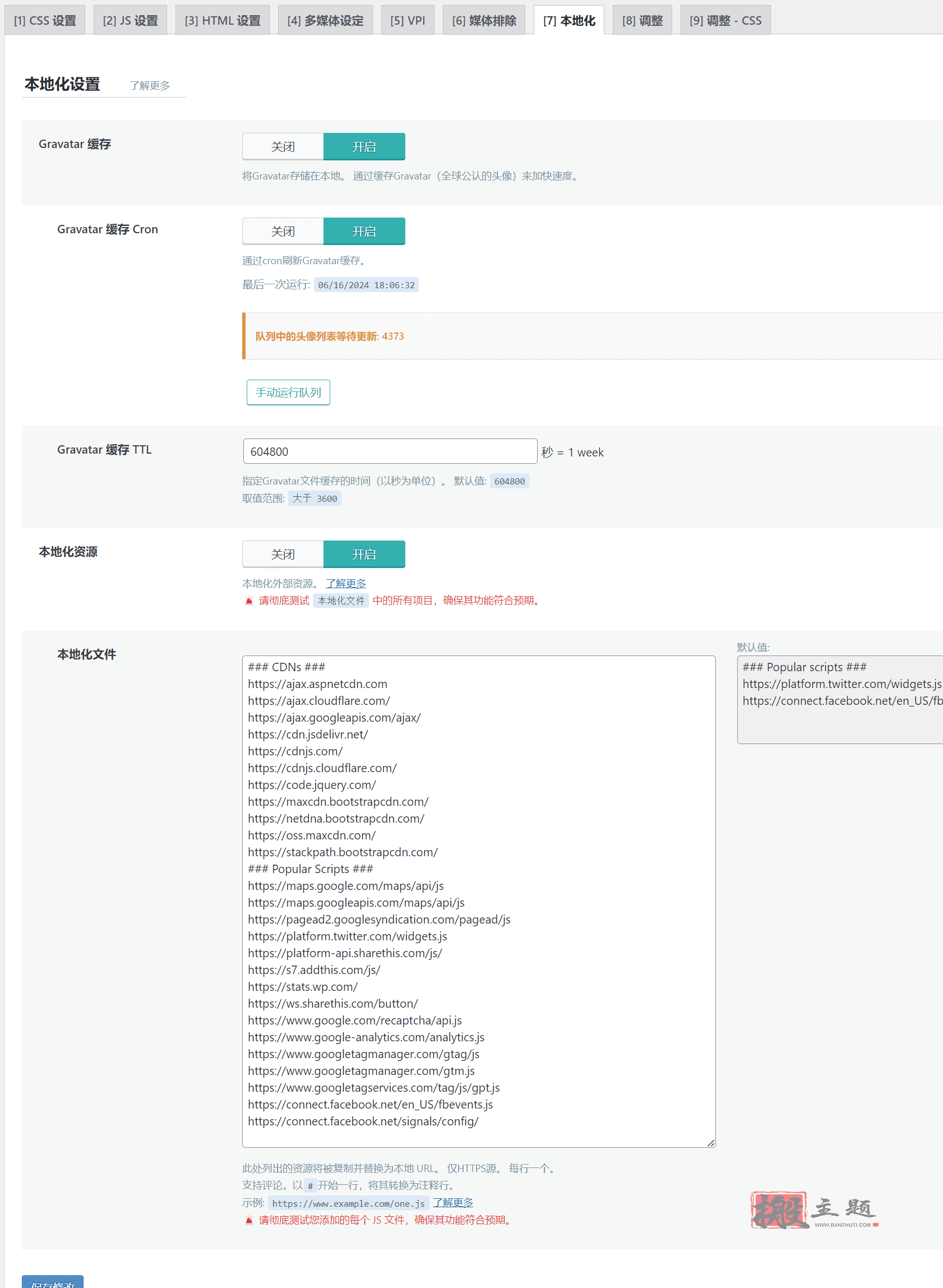Select the [7] 本地化 tab
Viewport: 943px width, 1288px height.
pyautogui.click(x=569, y=21)
